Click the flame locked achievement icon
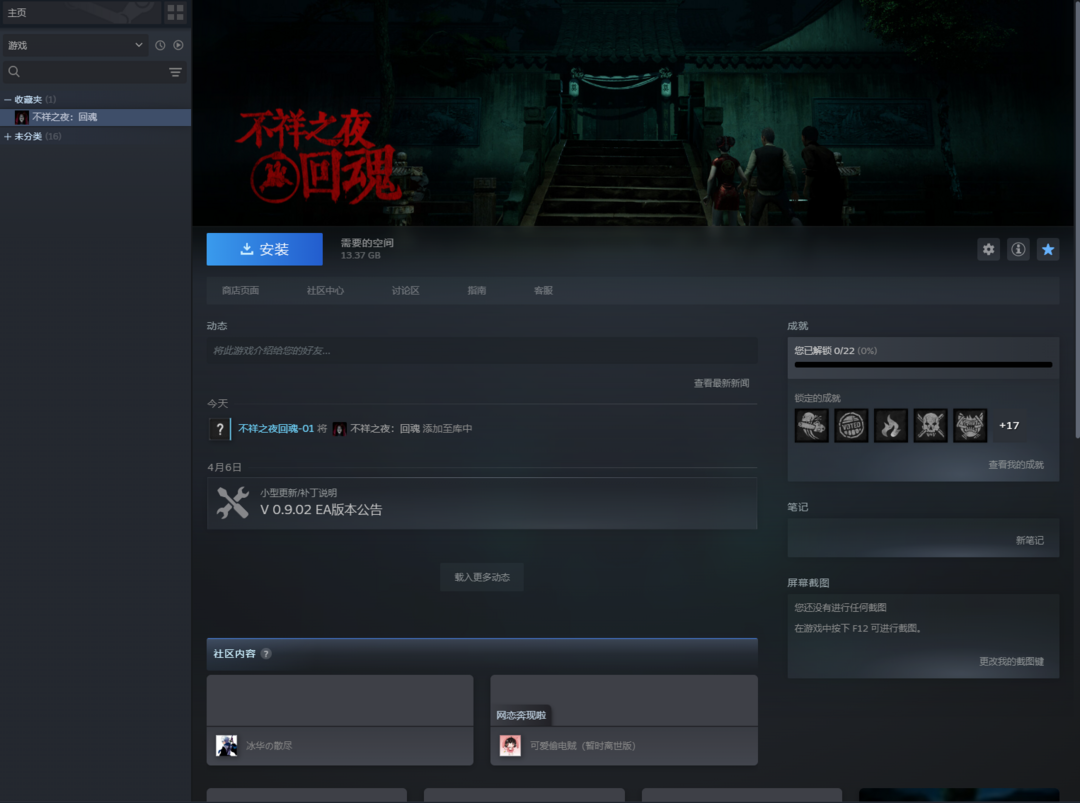The height and width of the screenshot is (803, 1080). [891, 426]
